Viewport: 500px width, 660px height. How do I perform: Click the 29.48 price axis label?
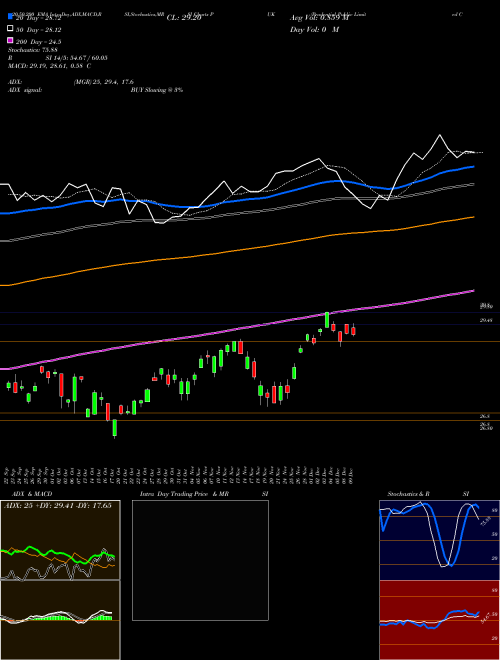point(486,320)
